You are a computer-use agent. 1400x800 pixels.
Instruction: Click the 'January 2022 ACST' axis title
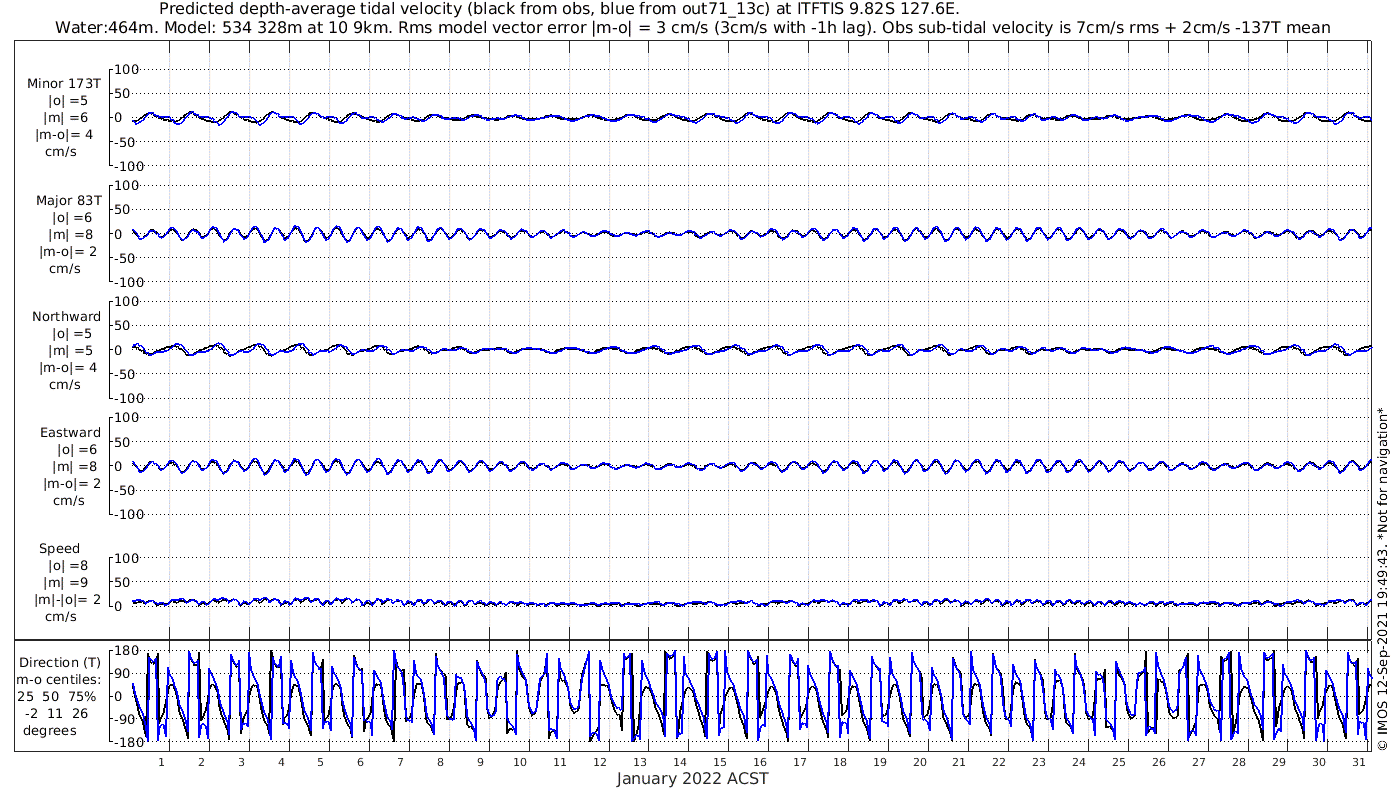(692, 779)
